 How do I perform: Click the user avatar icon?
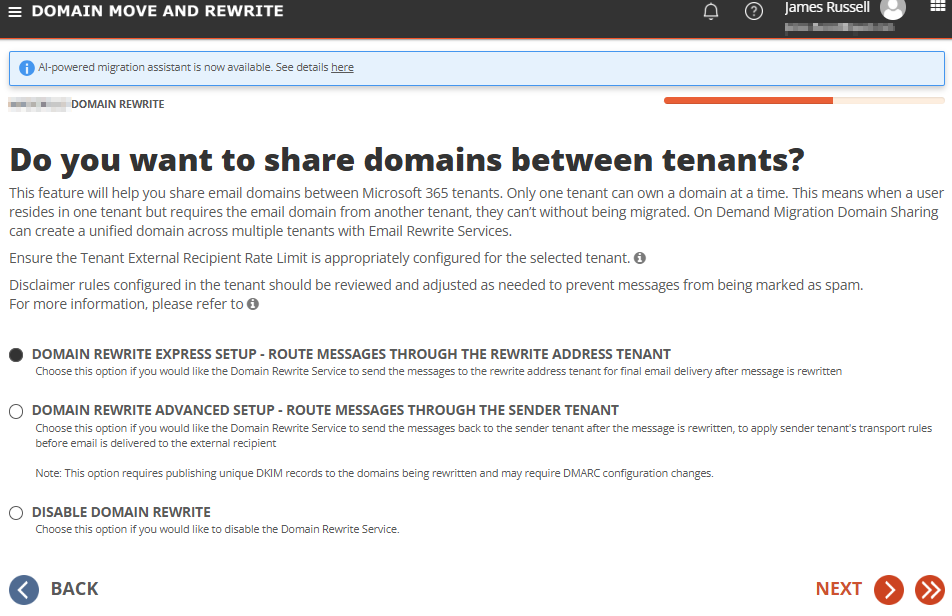point(893,8)
